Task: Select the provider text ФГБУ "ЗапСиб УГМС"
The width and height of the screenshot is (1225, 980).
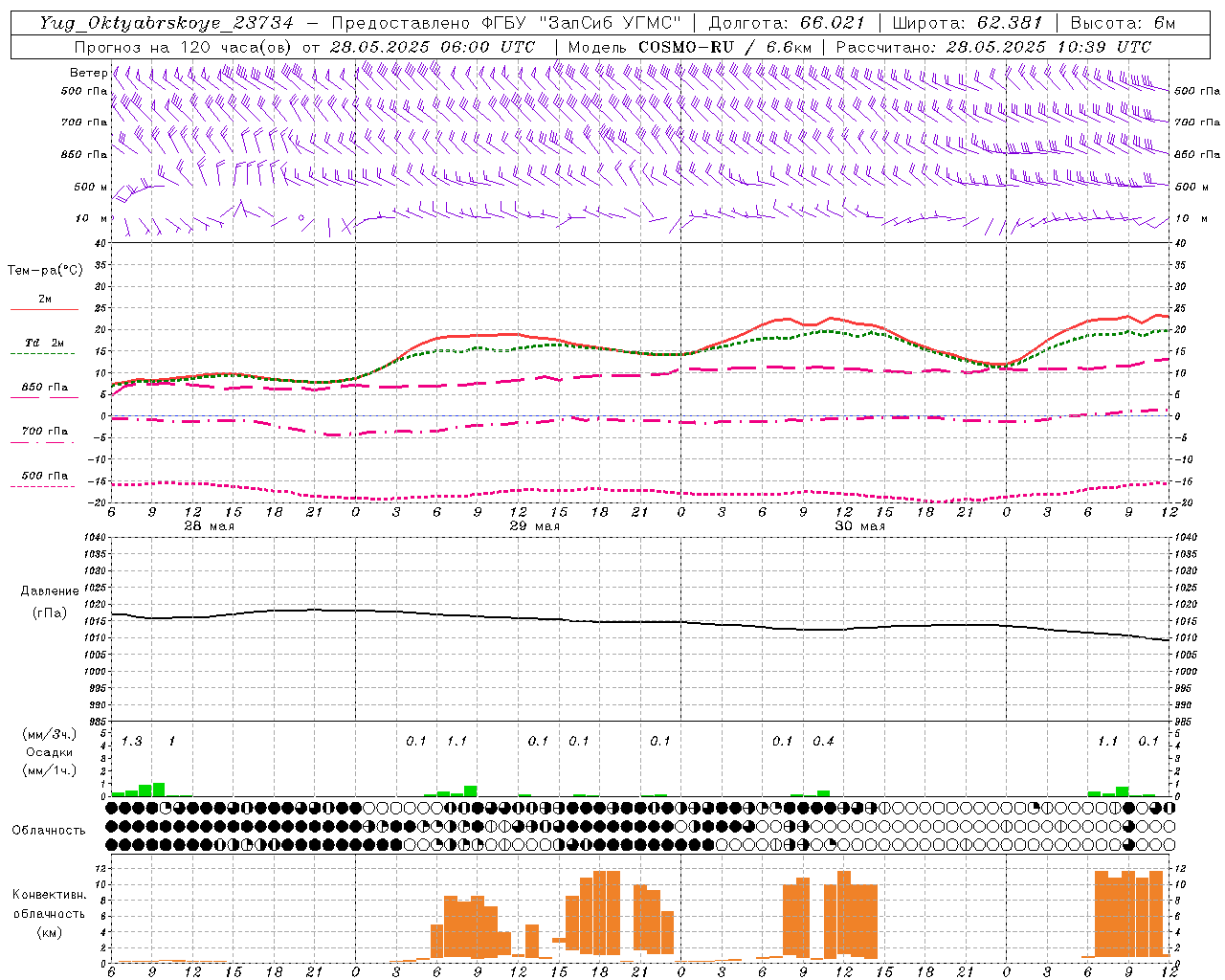Action: pyautogui.click(x=584, y=23)
